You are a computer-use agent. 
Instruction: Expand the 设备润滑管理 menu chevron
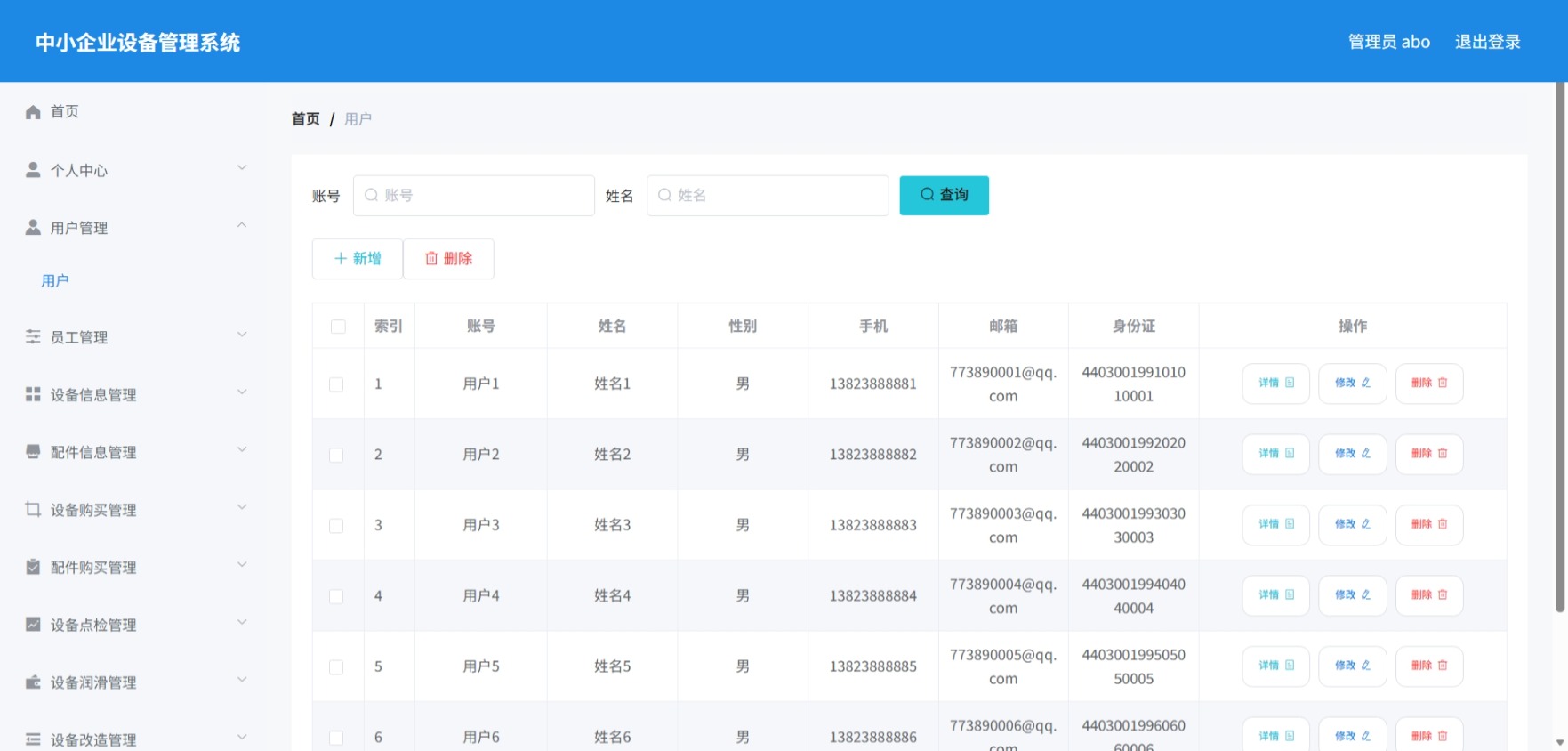coord(242,680)
